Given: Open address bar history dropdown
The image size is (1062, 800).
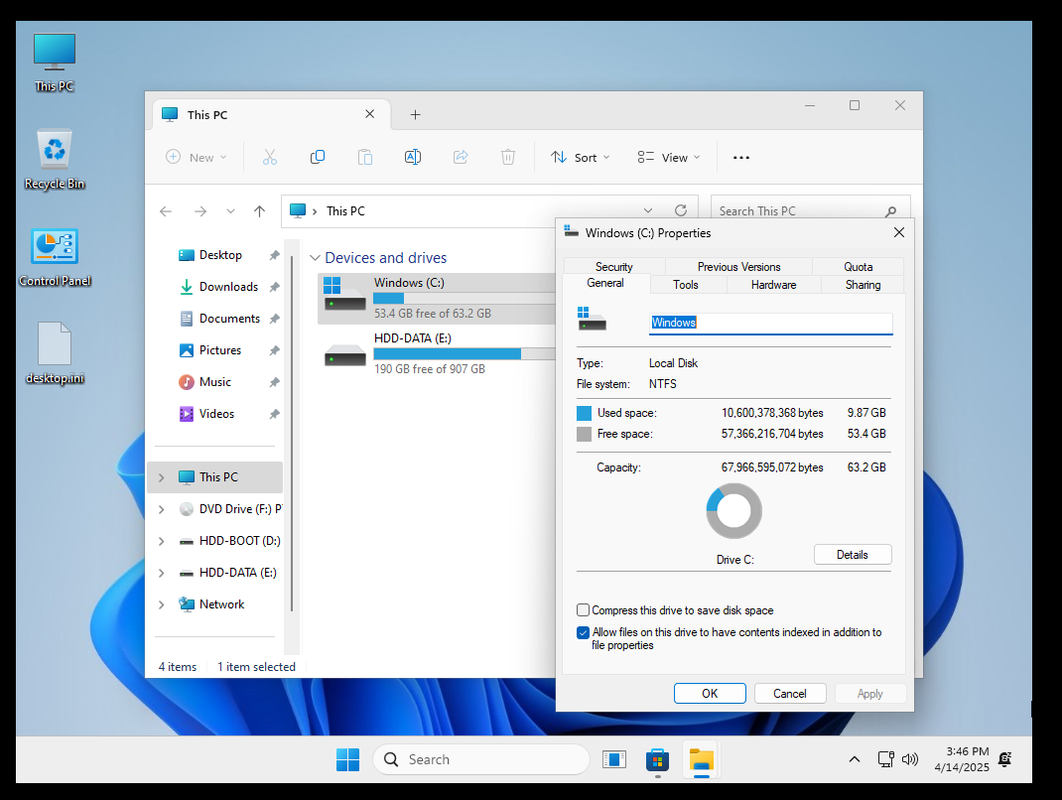Looking at the screenshot, I should (x=648, y=211).
